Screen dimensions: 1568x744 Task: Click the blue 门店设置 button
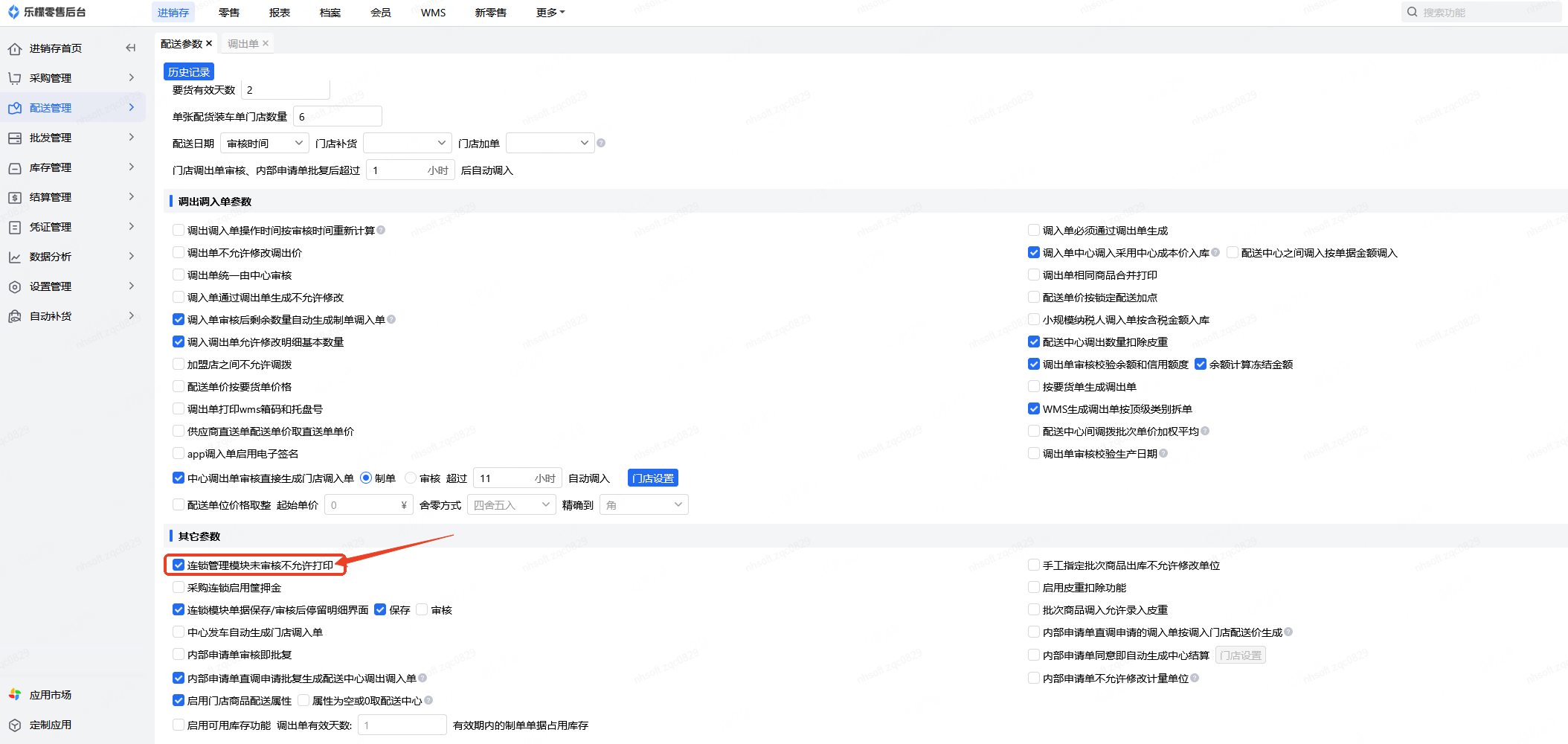(x=653, y=478)
